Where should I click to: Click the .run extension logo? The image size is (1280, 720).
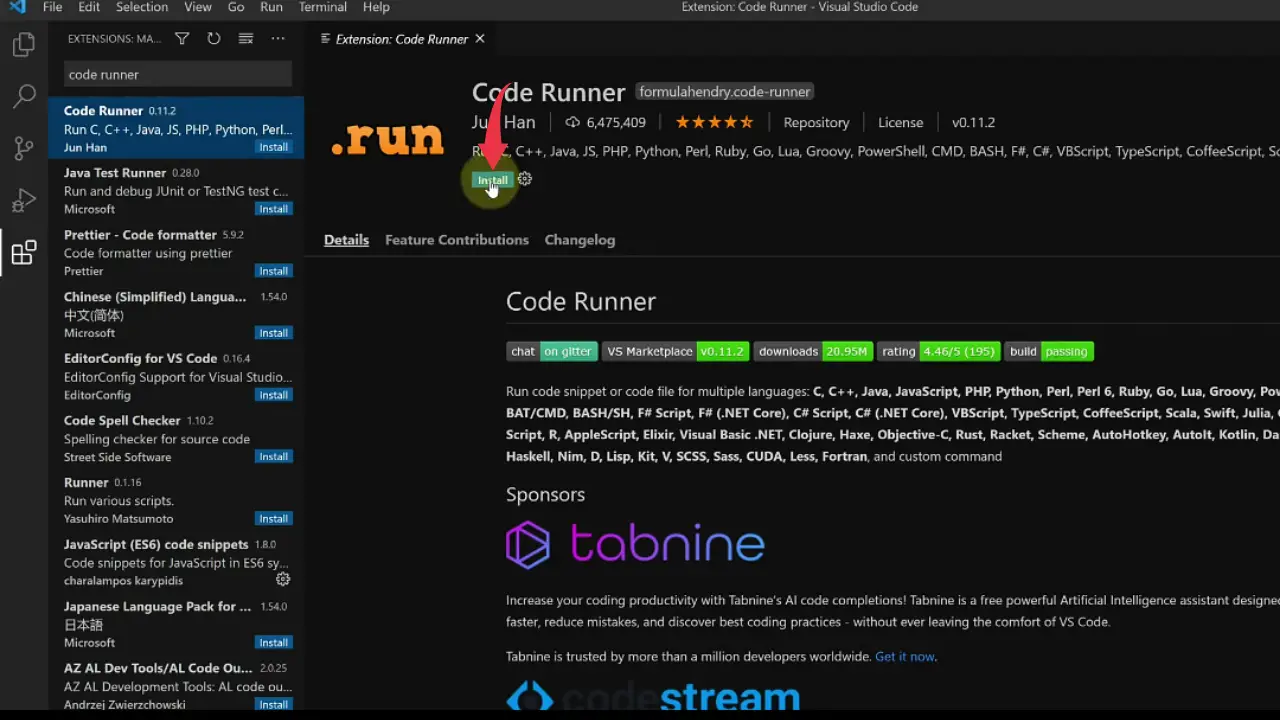click(387, 139)
